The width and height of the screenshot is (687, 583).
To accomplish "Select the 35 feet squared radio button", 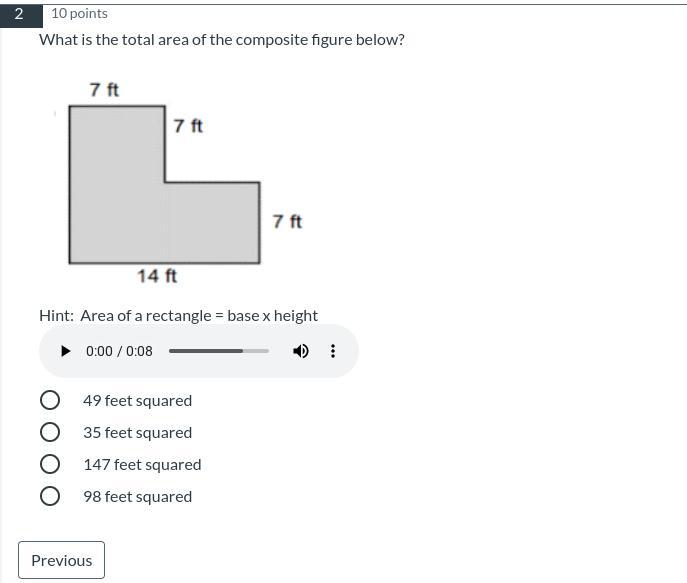I will click(x=50, y=432).
